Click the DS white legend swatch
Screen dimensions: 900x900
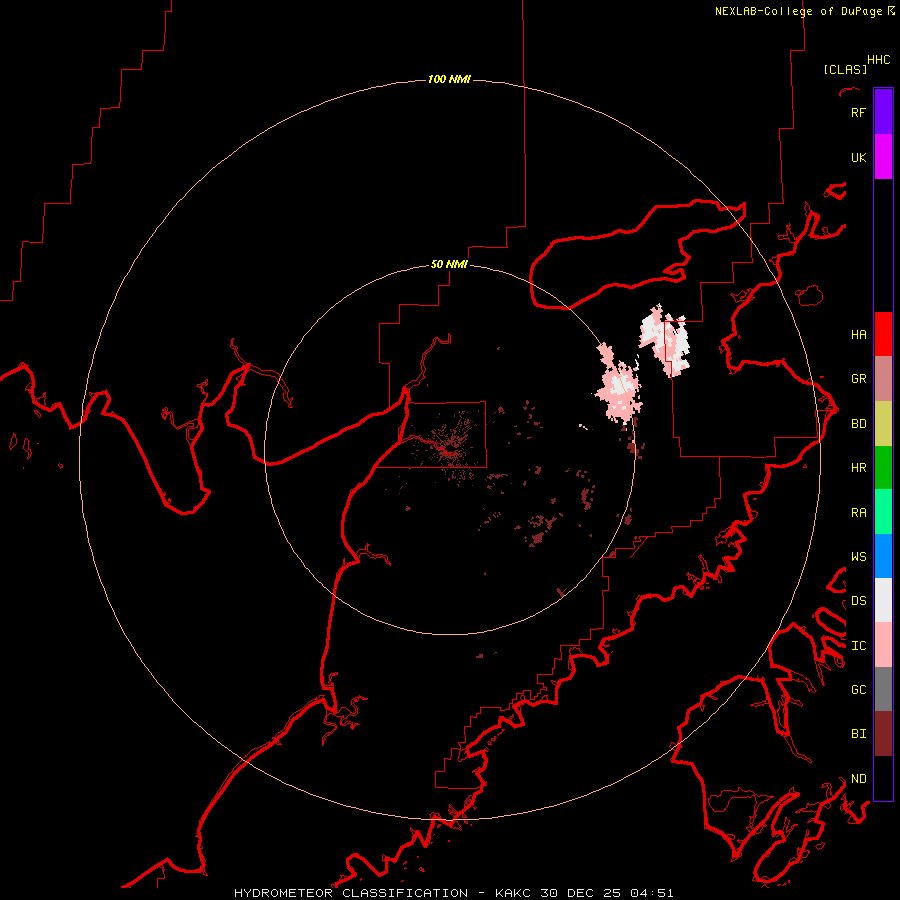pyautogui.click(x=883, y=600)
